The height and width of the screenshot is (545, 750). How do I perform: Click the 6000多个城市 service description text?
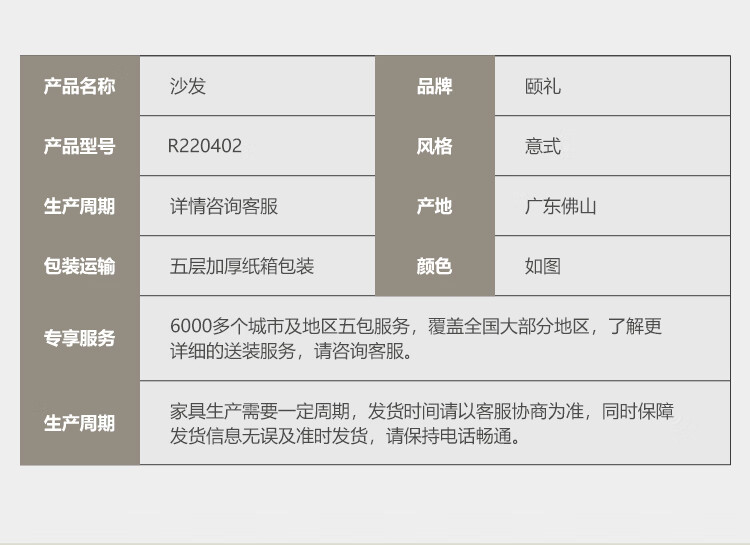coord(415,338)
